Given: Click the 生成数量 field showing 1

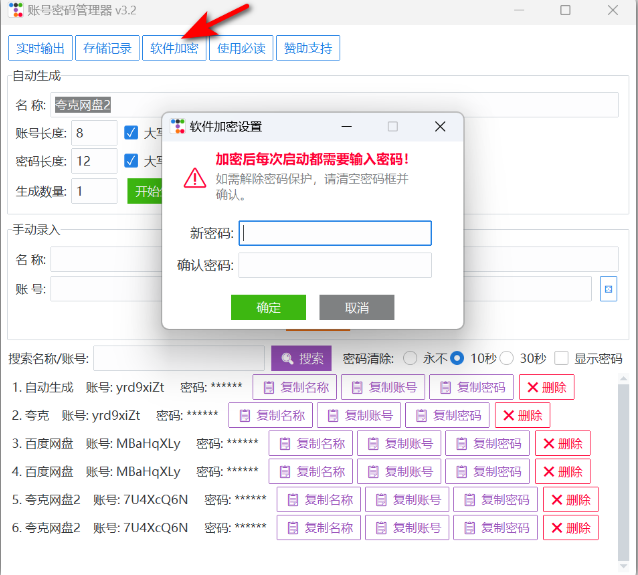Looking at the screenshot, I should coord(94,191).
